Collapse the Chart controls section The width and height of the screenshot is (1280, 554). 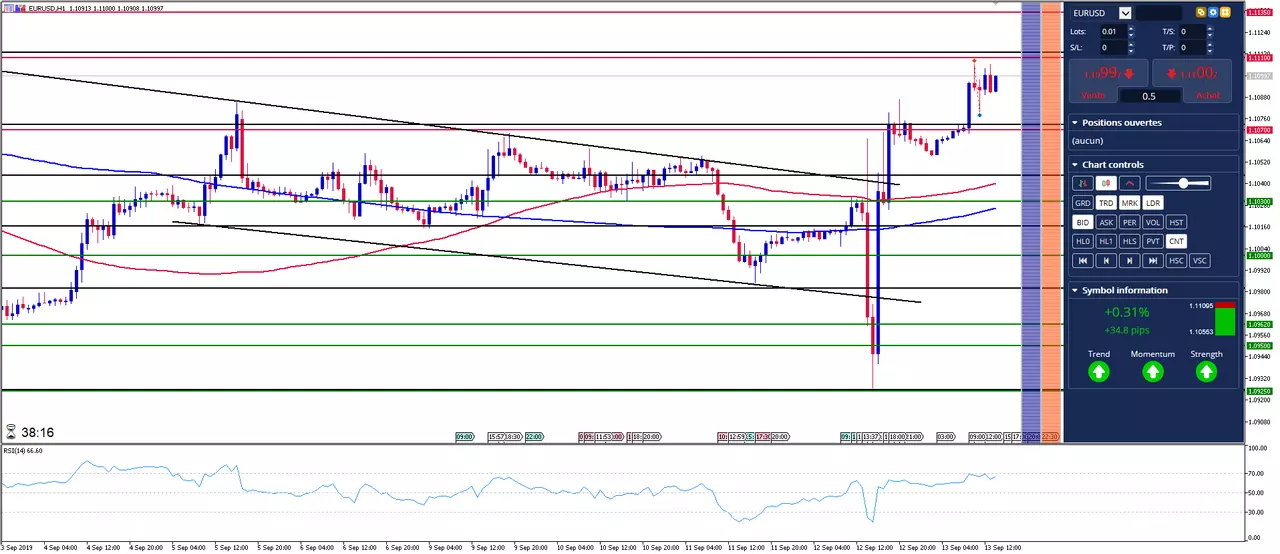1075,165
